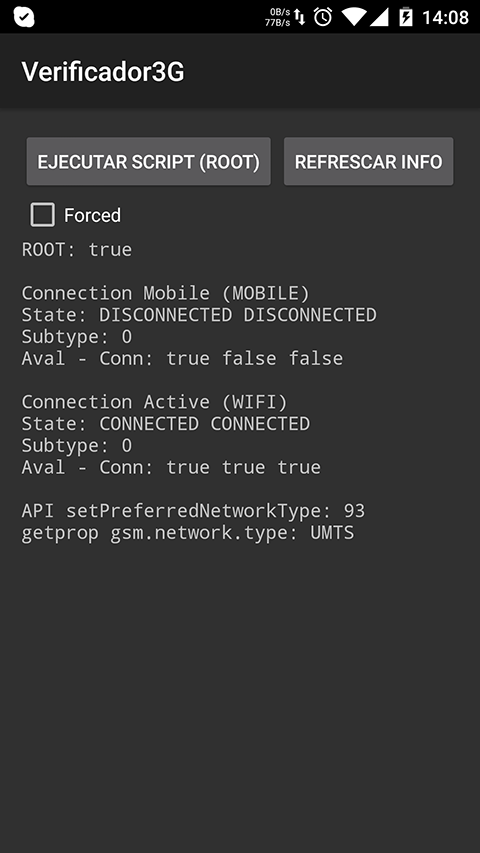Tap the State: CONNECTED CONNECTED line
Image resolution: width=480 pixels, height=853 pixels.
[165, 424]
